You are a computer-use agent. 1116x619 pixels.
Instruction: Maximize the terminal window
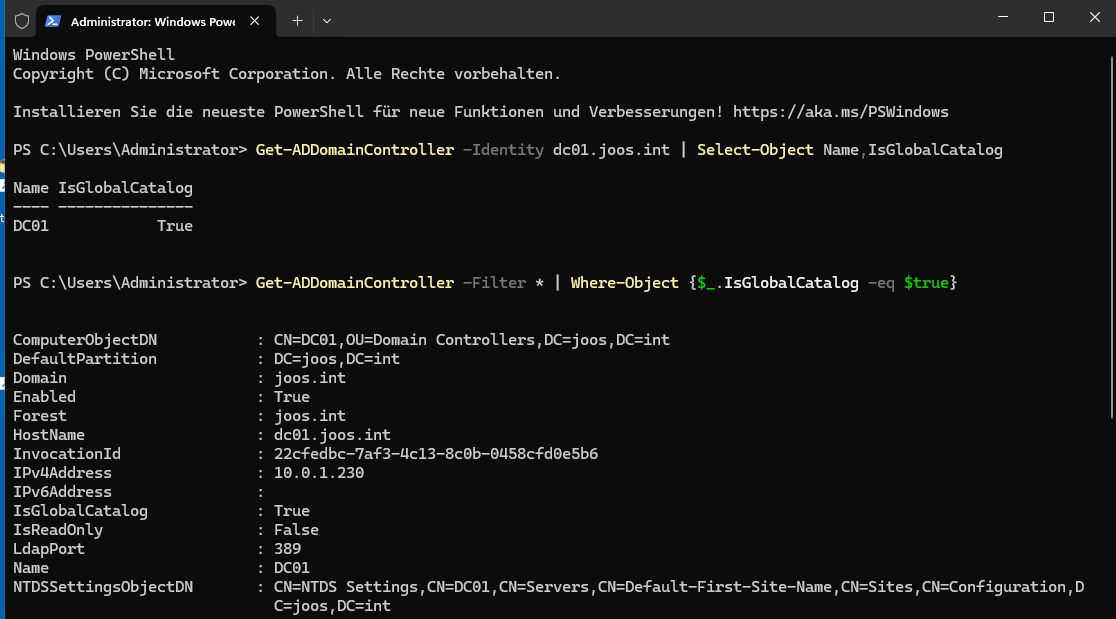point(1049,18)
